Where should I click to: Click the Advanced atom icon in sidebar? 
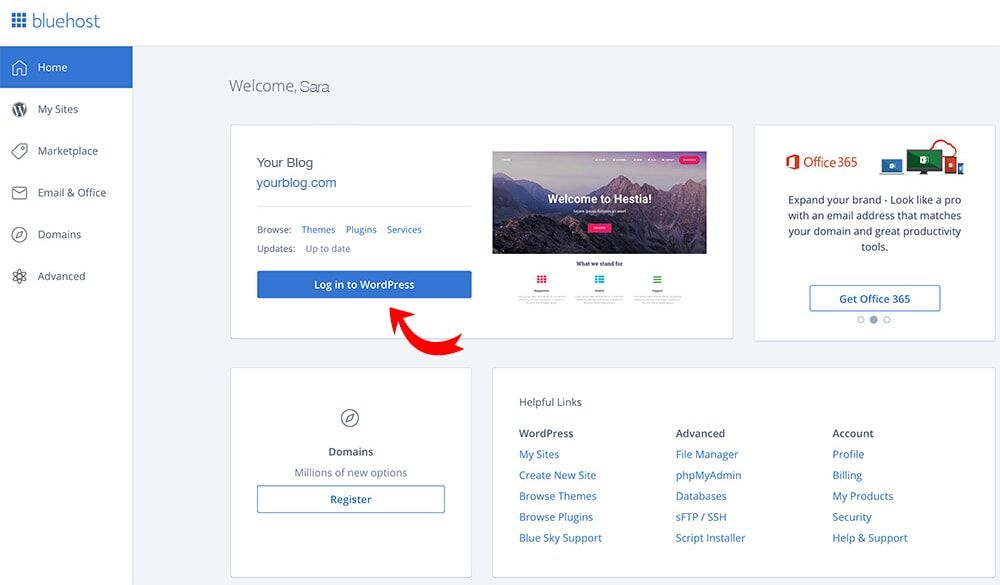click(19, 277)
